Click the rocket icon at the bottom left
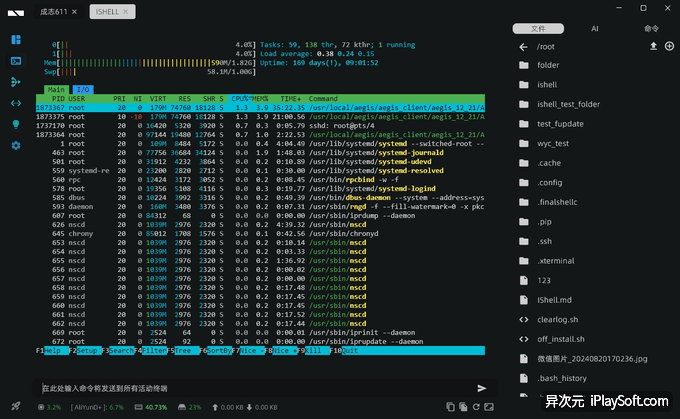 coord(16,406)
